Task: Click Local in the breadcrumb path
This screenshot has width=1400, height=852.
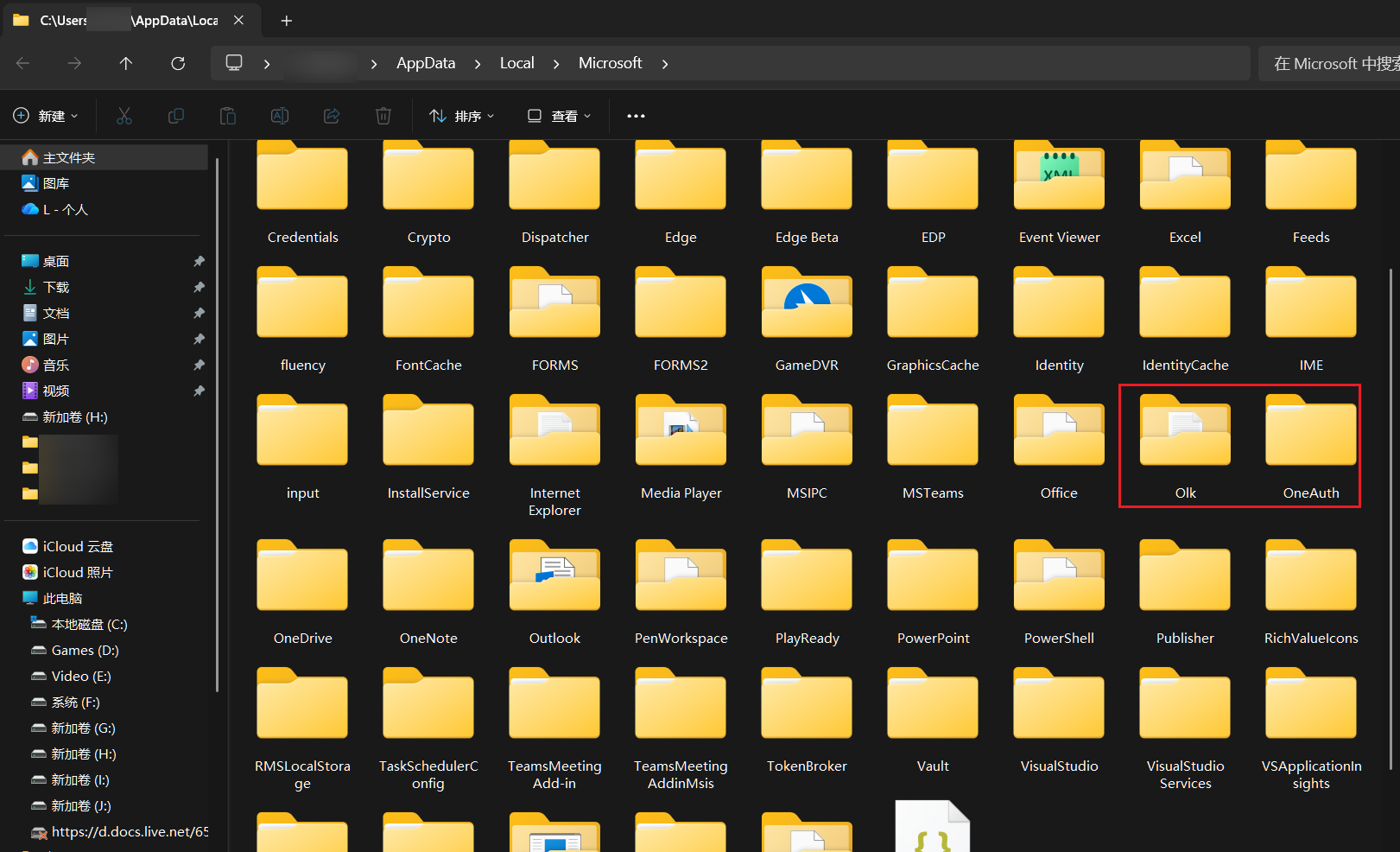Action: tap(517, 63)
